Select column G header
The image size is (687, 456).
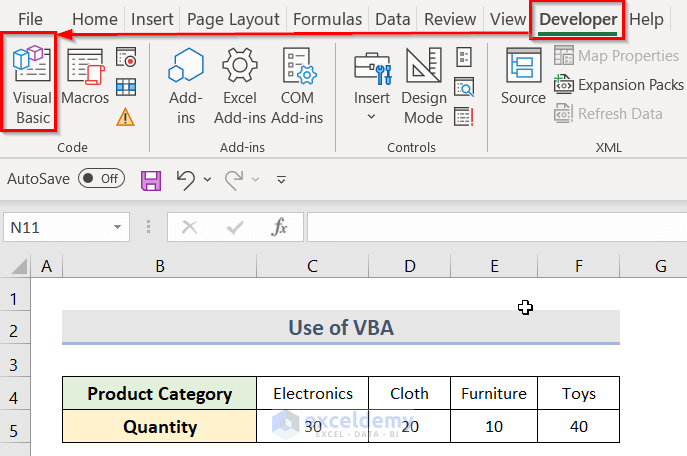(x=654, y=265)
